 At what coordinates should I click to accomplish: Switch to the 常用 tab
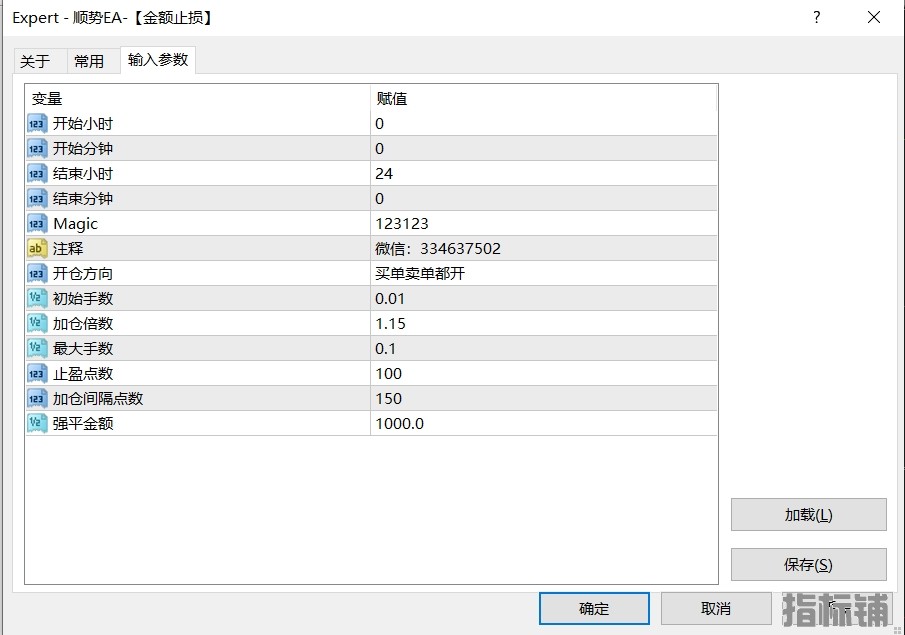(x=89, y=61)
